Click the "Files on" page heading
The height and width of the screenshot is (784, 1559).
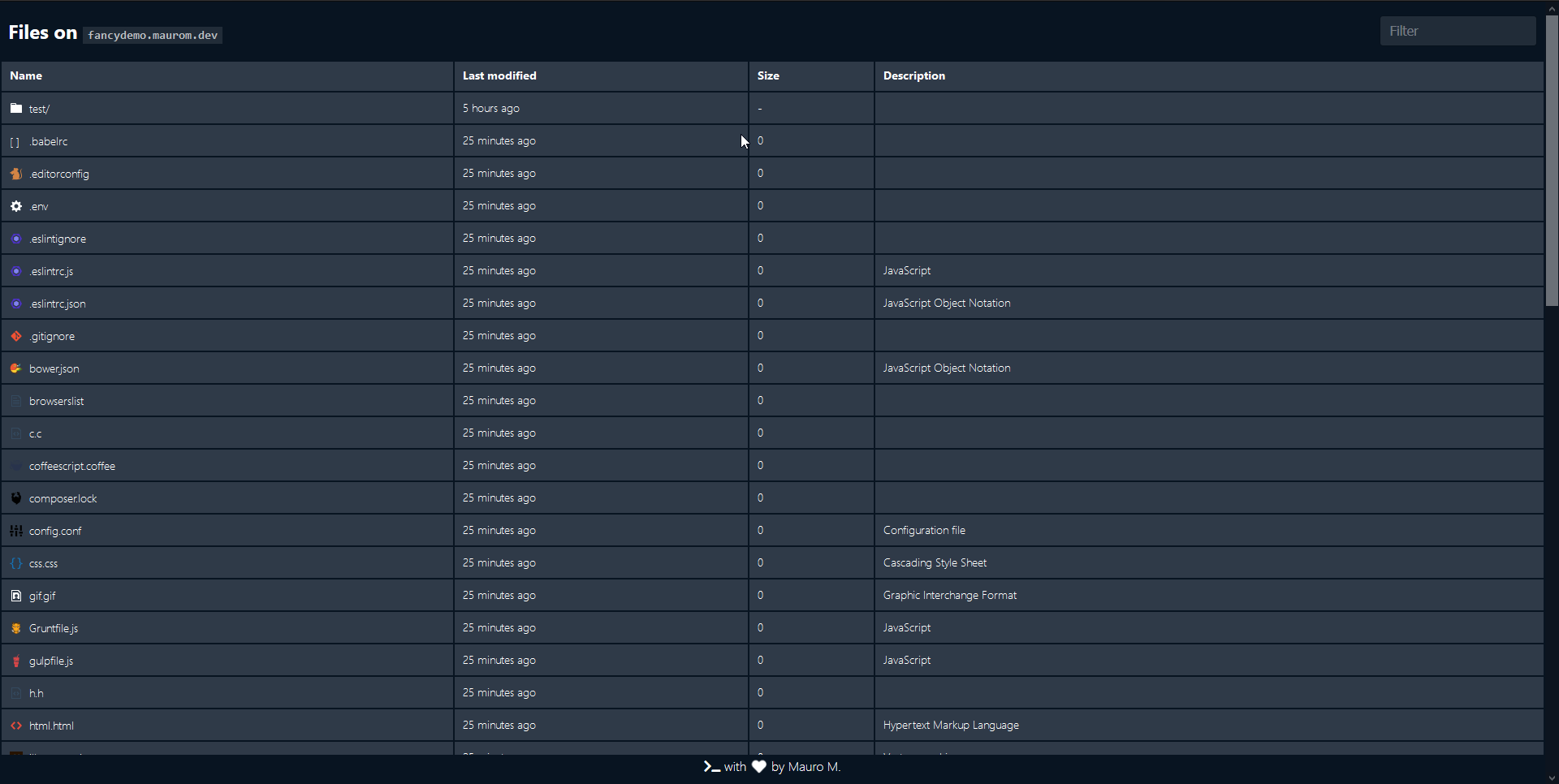43,32
